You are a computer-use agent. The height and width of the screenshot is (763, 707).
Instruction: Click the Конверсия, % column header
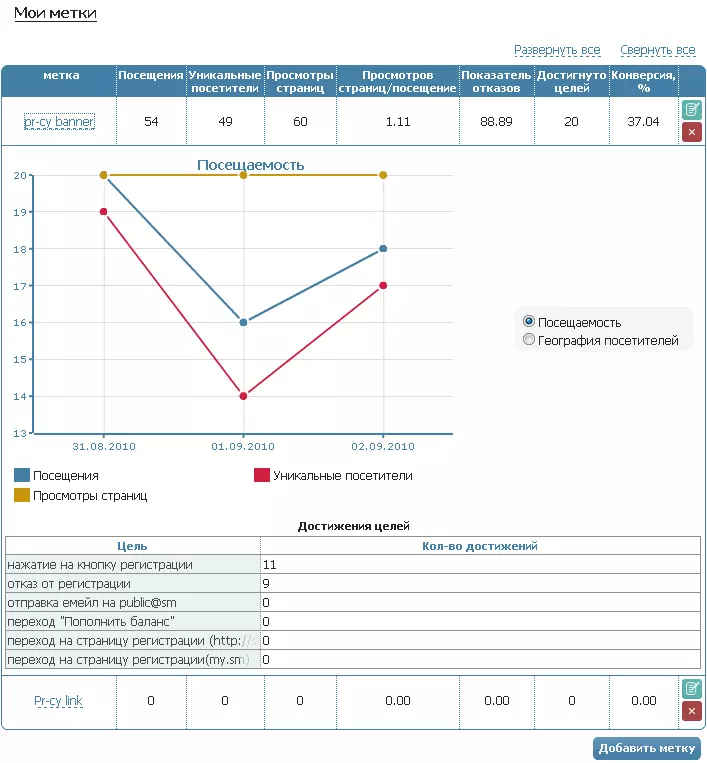tap(643, 82)
